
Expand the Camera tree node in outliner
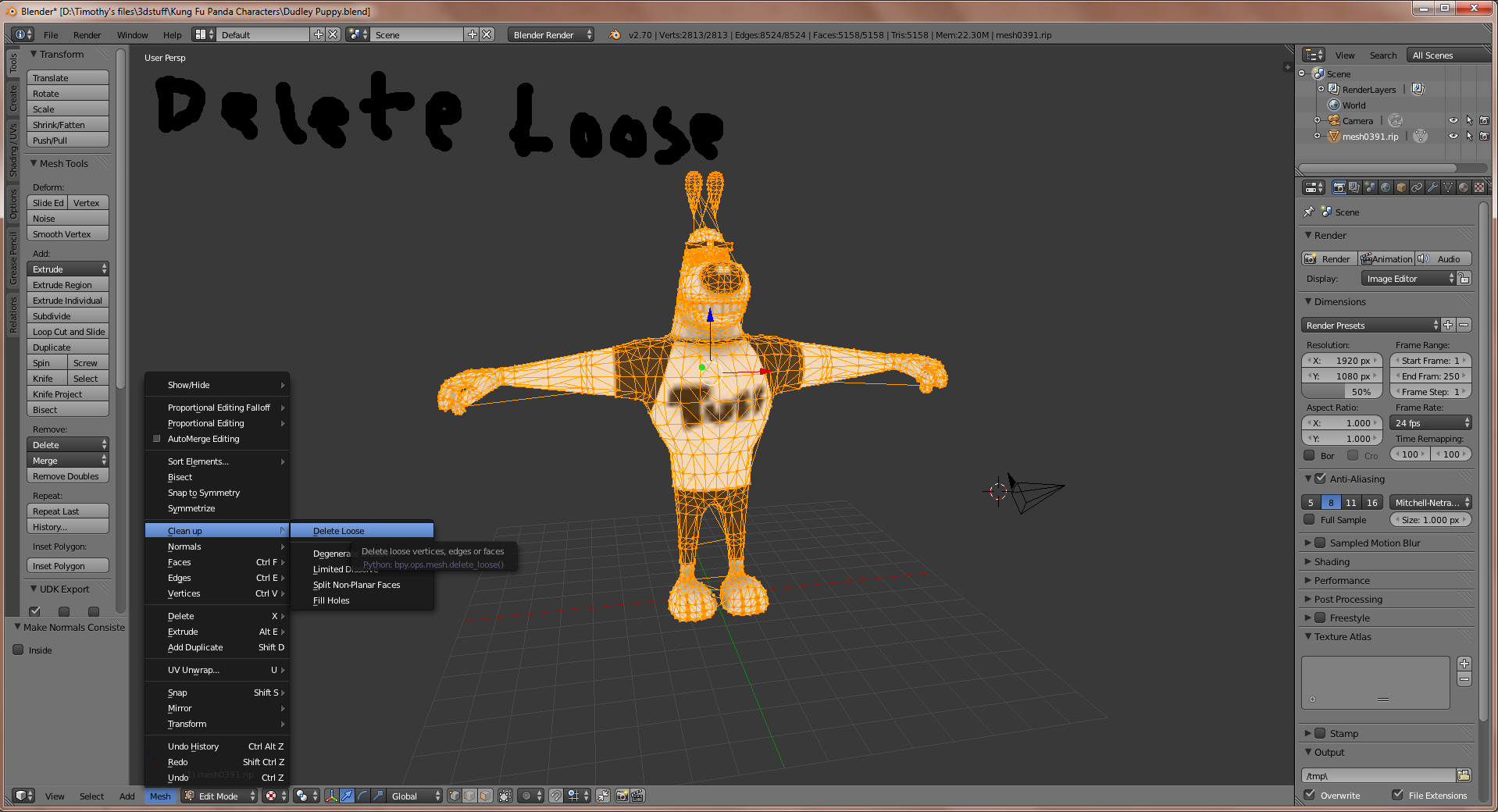(x=1318, y=120)
